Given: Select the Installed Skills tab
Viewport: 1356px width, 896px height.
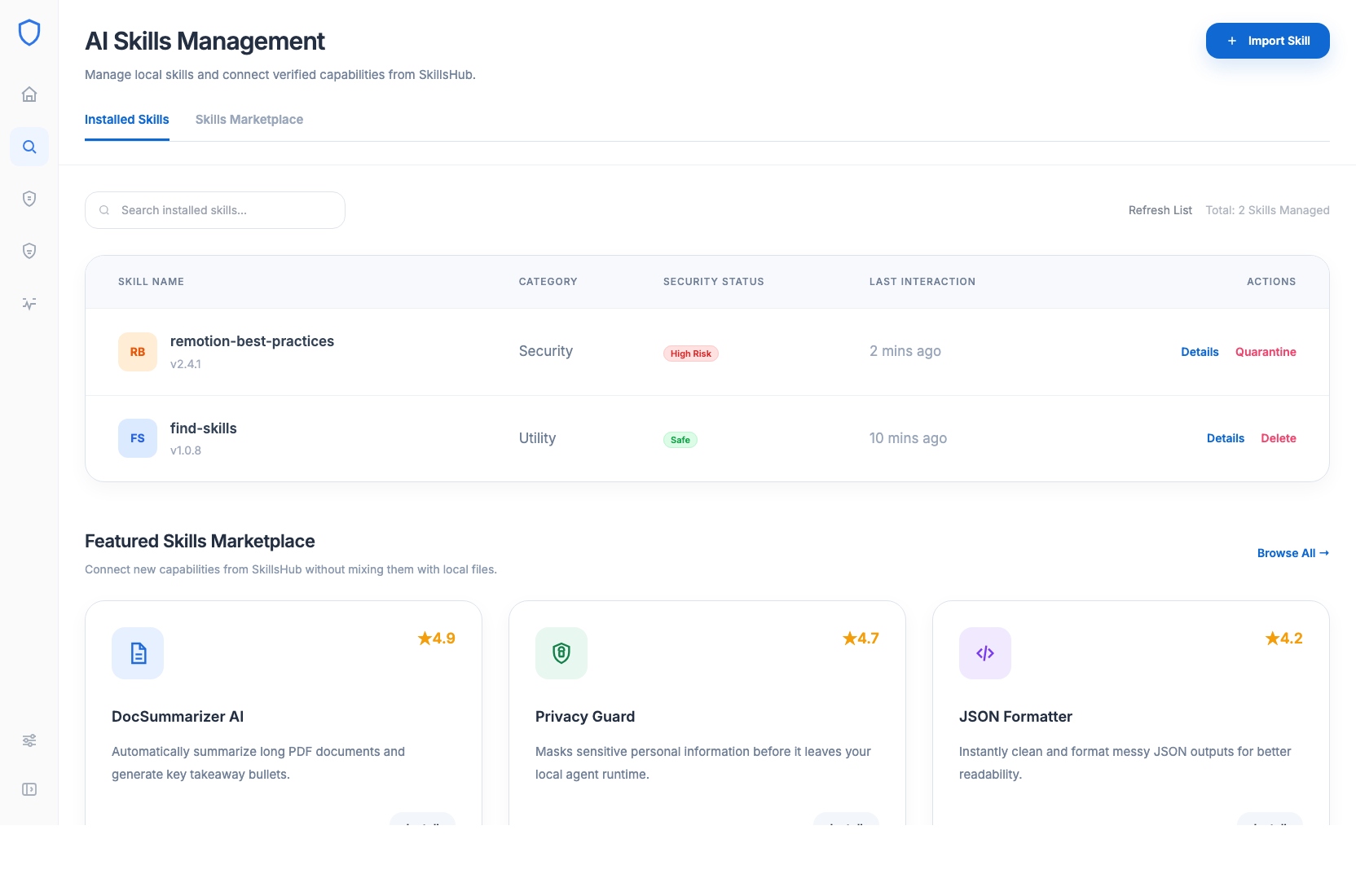Looking at the screenshot, I should click(x=127, y=120).
